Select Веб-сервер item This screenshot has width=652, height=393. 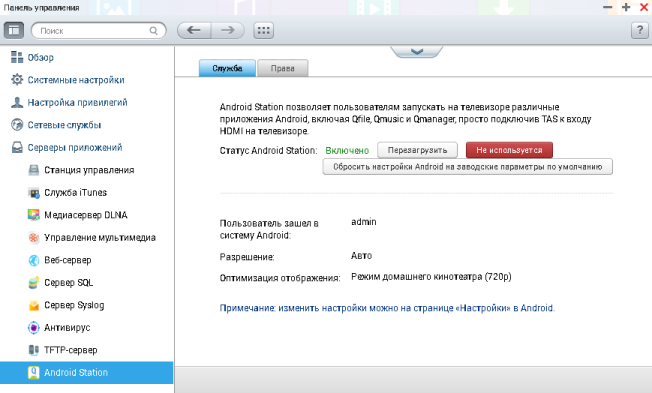(67, 260)
